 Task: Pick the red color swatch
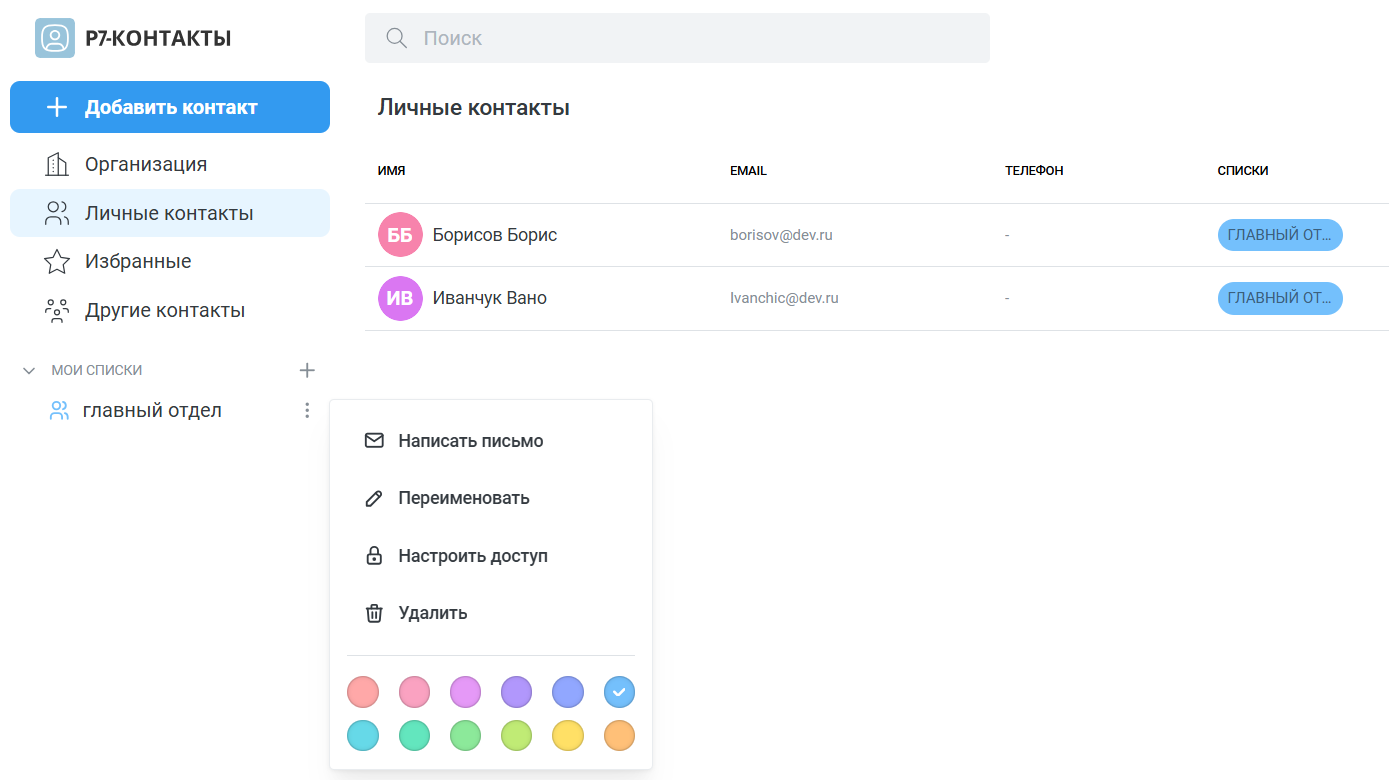[363, 692]
